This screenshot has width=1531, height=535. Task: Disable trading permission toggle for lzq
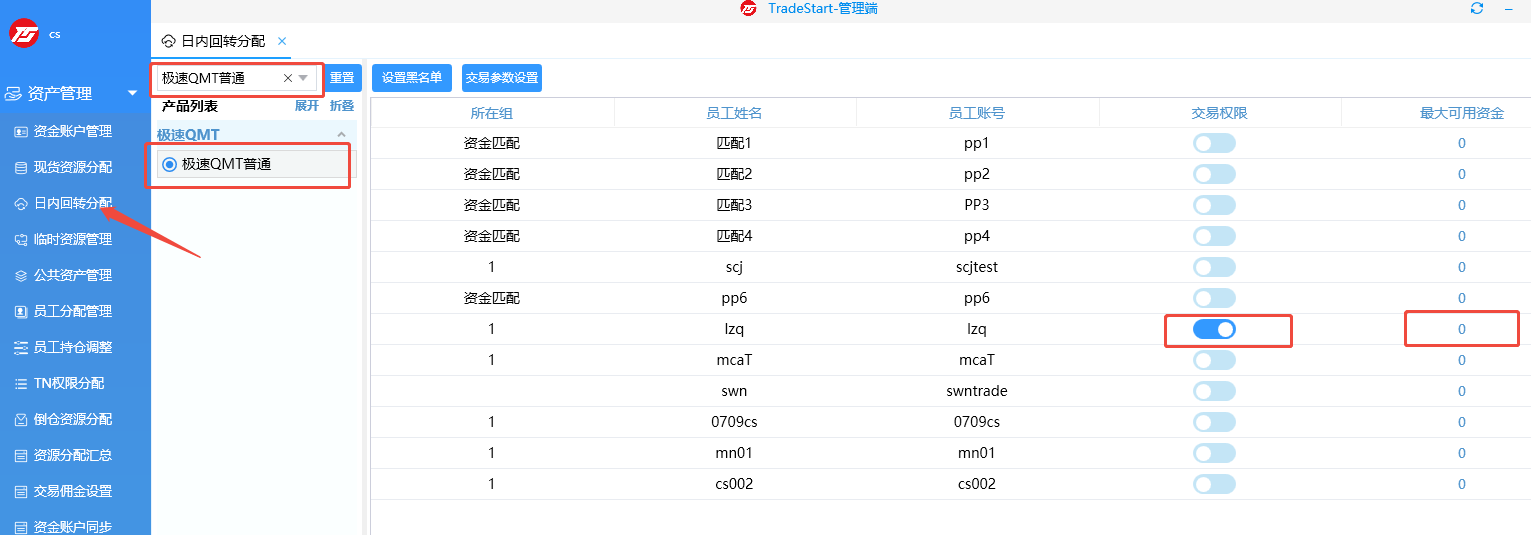click(1214, 329)
